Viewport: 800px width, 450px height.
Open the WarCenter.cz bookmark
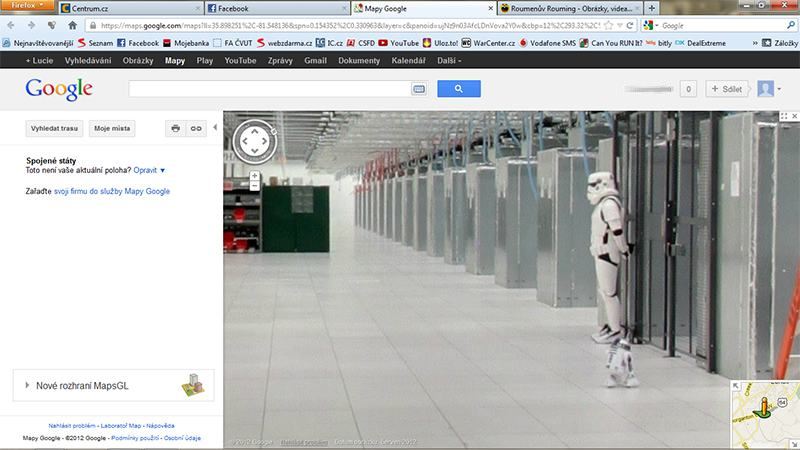click(488, 43)
